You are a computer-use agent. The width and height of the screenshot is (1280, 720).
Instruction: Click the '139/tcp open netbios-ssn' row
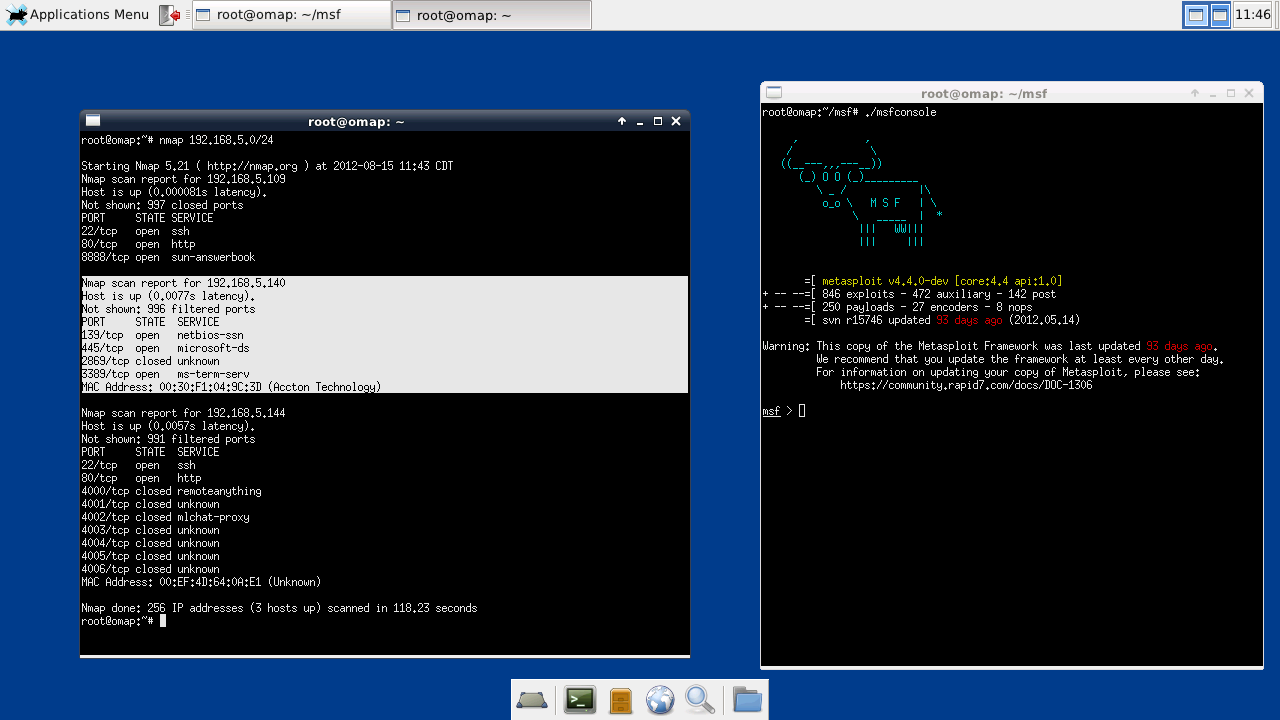click(x=162, y=335)
